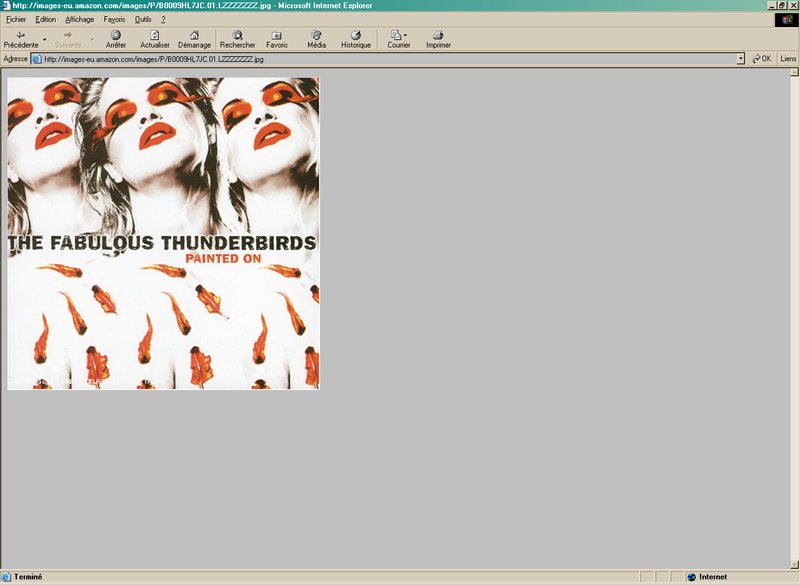Minimize the Internet Explorer window

(771, 6)
